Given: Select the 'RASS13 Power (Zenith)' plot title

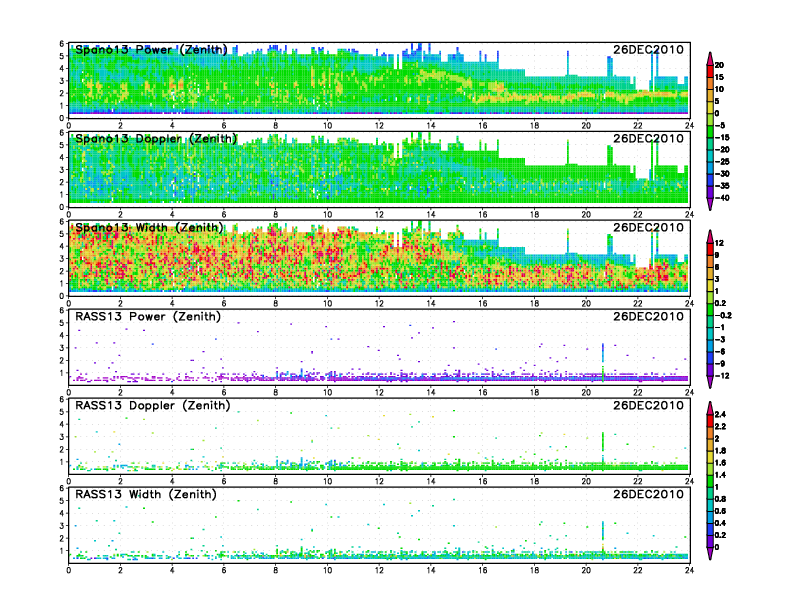Looking at the screenshot, I should [x=147, y=317].
